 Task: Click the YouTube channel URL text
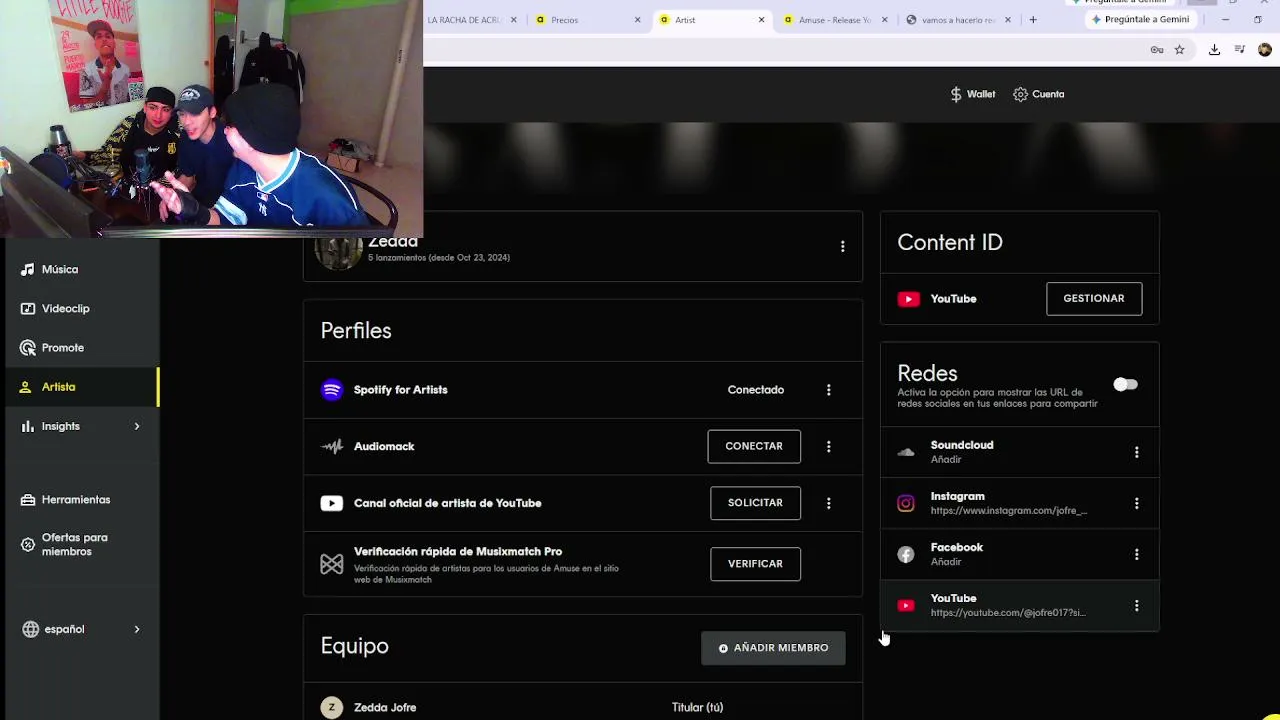tap(1008, 613)
